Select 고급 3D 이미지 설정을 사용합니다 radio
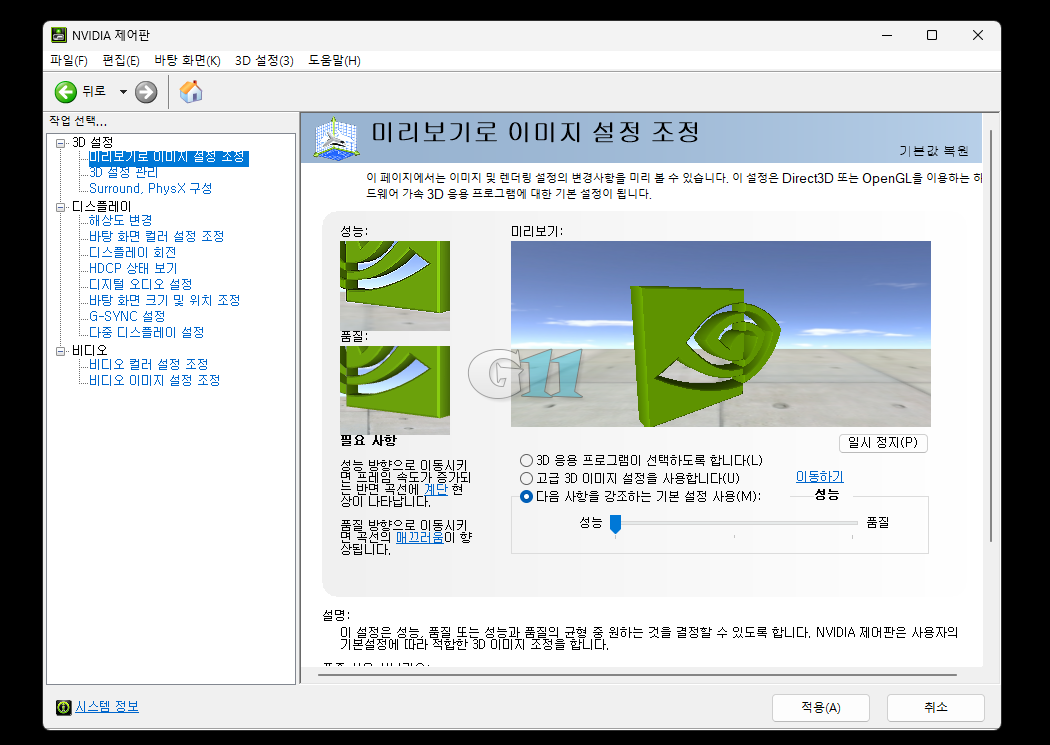 click(x=526, y=479)
